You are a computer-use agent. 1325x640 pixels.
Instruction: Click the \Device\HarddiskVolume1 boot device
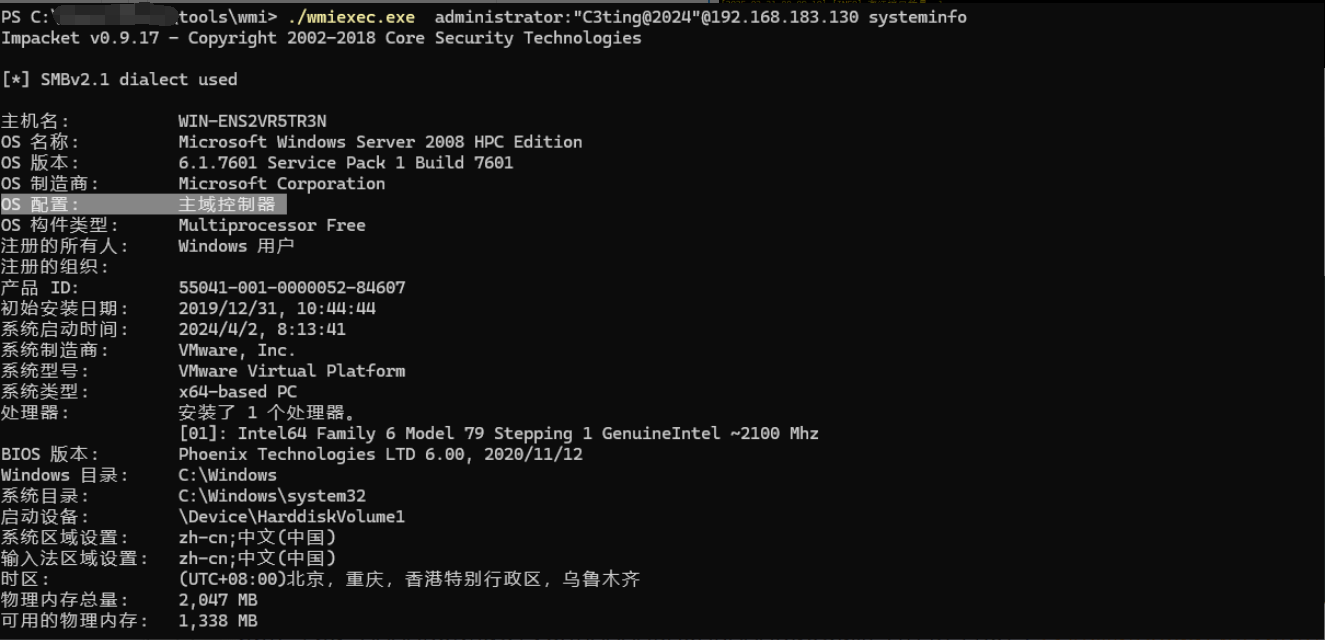tap(291, 517)
